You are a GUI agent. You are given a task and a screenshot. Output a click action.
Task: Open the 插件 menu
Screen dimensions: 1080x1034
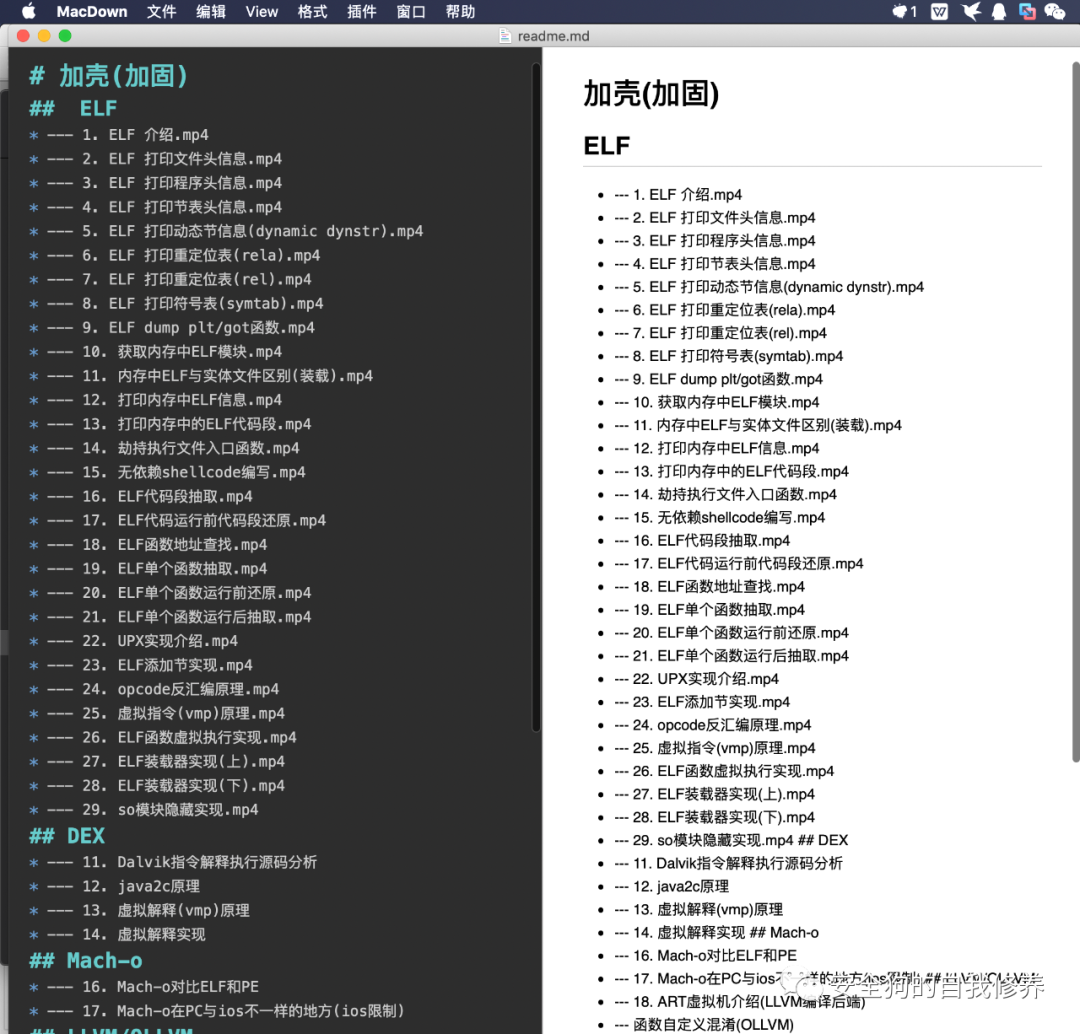[362, 11]
